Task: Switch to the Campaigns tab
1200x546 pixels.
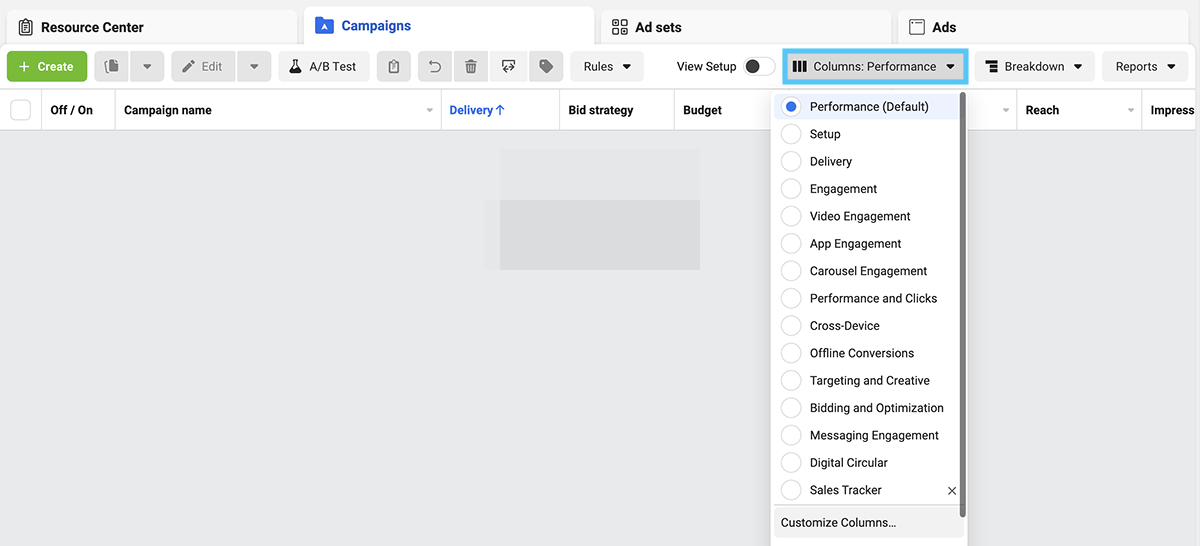Action: 448,26
